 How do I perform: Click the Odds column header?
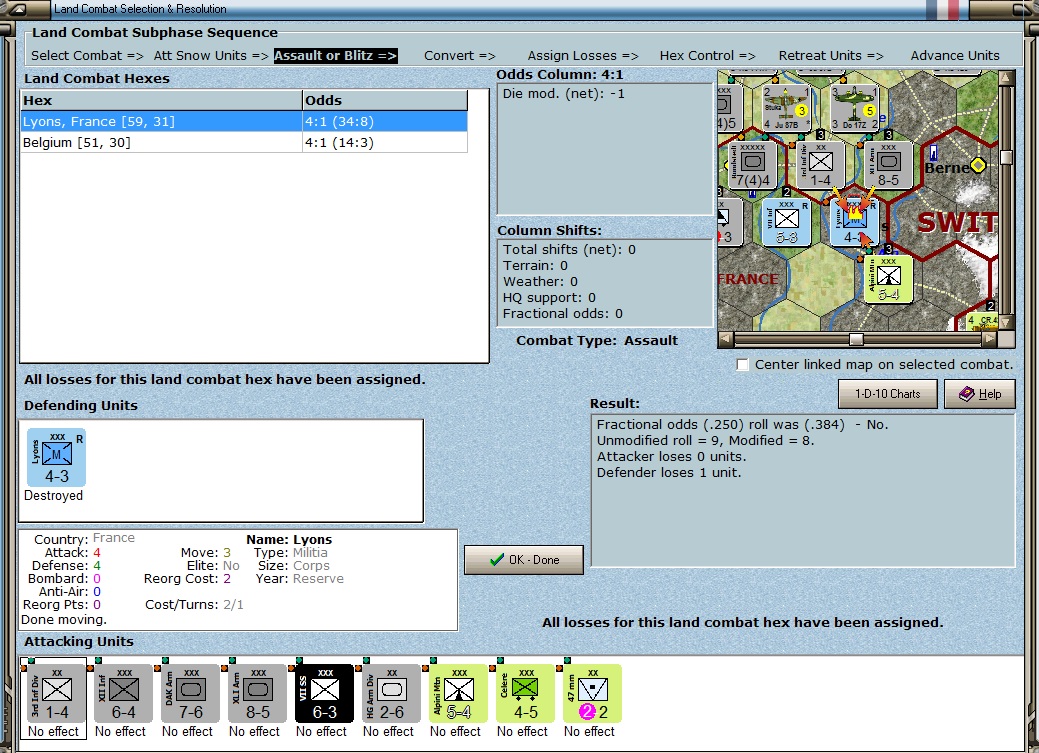385,100
